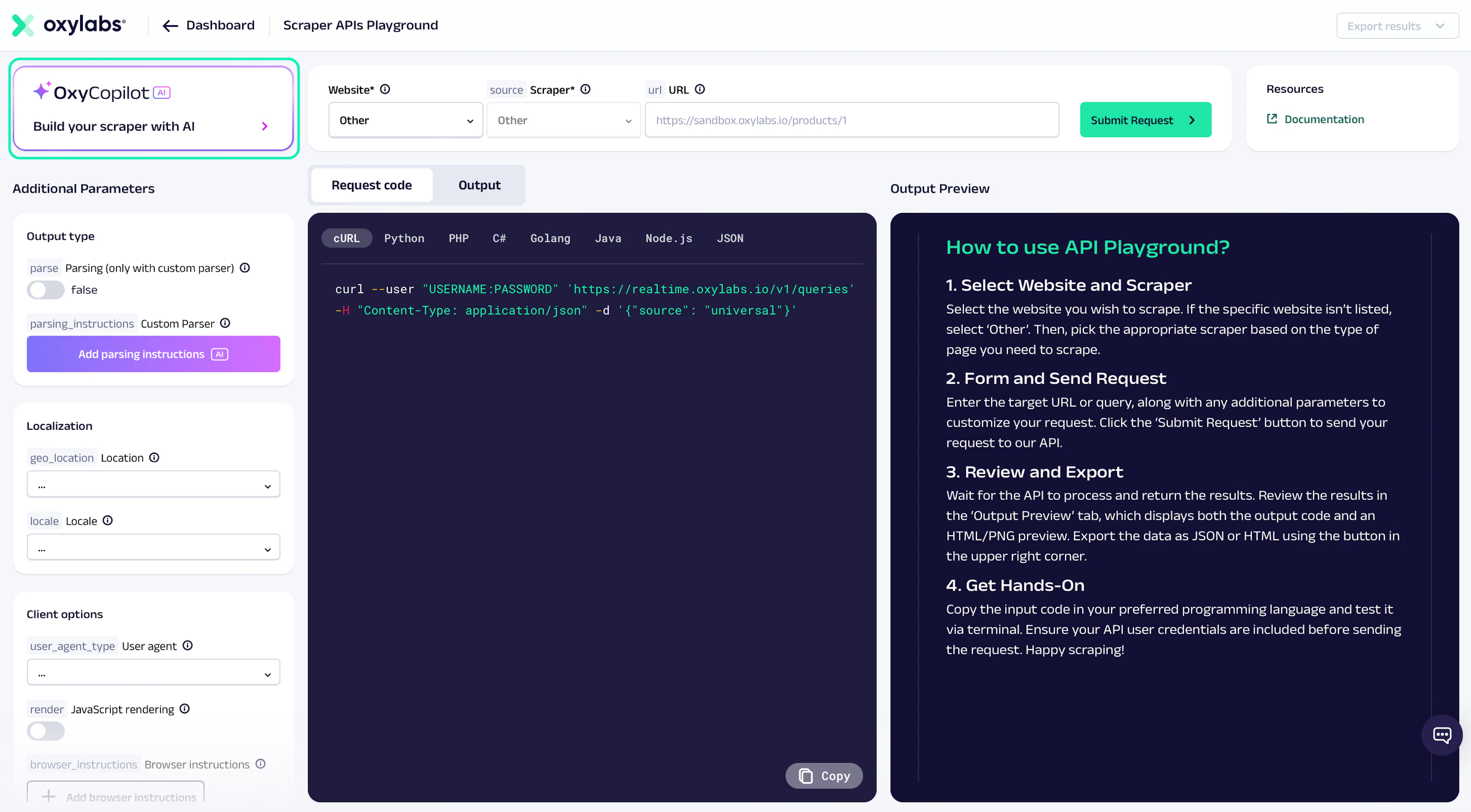Click the external link icon beside Documentation

click(1272, 119)
